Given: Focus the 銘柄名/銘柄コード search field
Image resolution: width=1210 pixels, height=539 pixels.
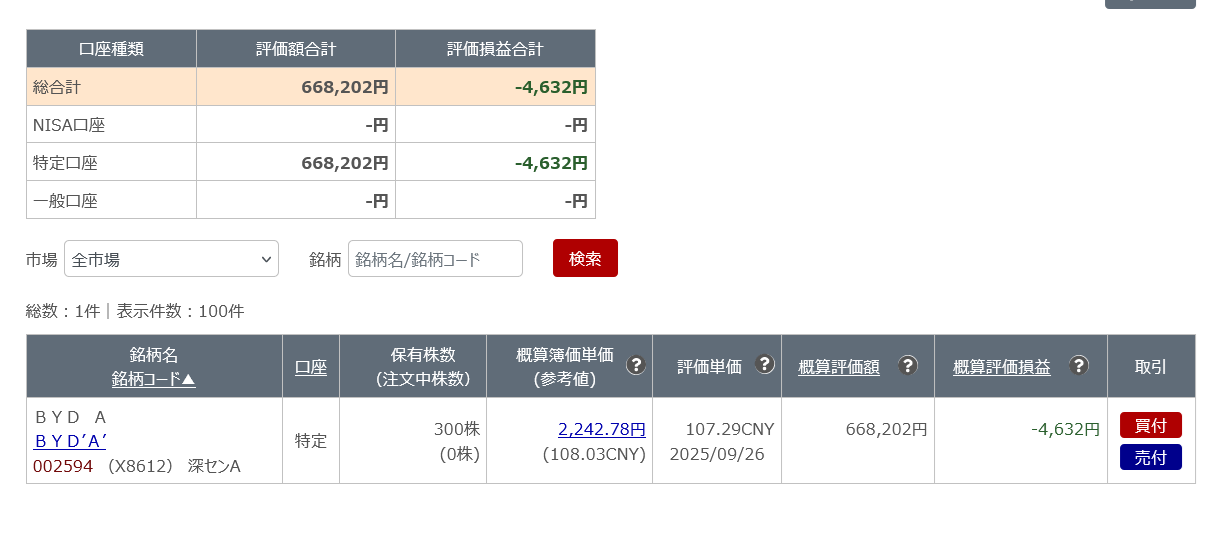Looking at the screenshot, I should [435, 259].
